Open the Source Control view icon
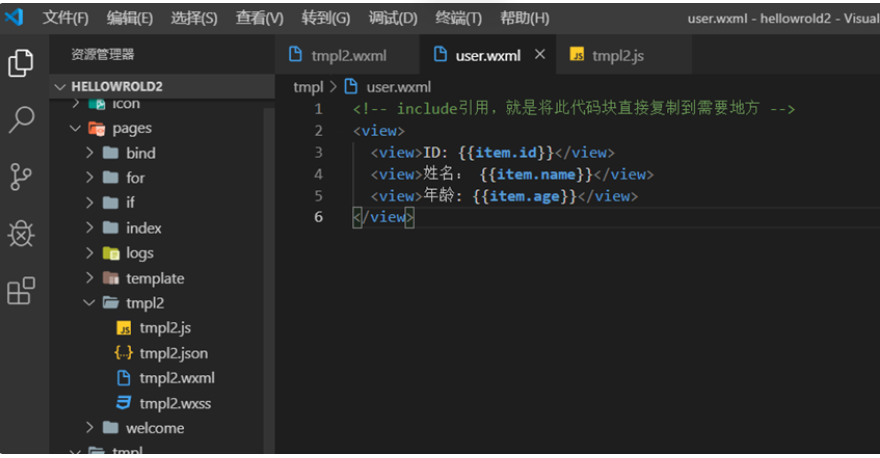This screenshot has height=458, width=880. (21, 177)
